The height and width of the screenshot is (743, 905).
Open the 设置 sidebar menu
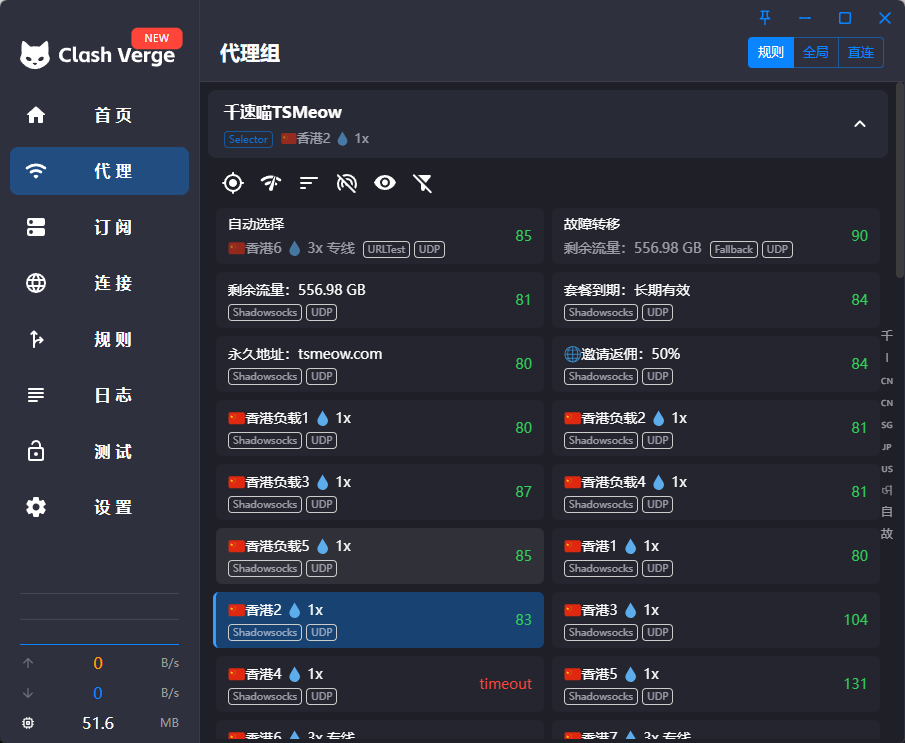(x=99, y=507)
